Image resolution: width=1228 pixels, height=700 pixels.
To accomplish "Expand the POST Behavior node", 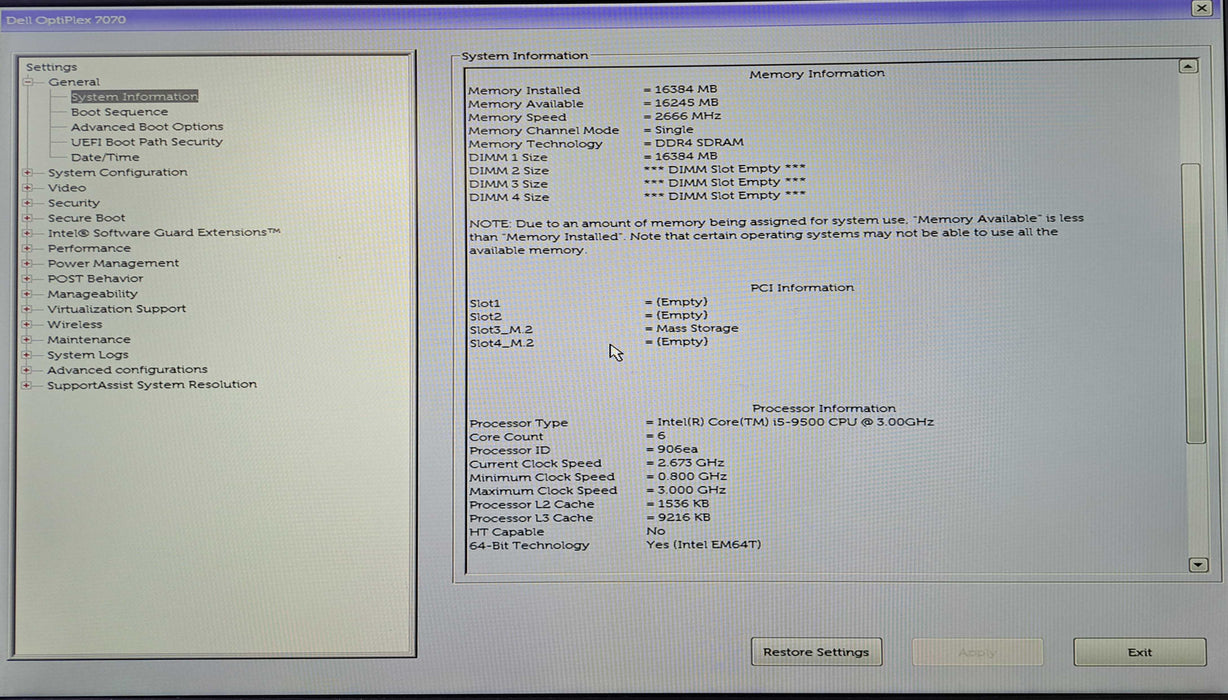I will (x=27, y=279).
